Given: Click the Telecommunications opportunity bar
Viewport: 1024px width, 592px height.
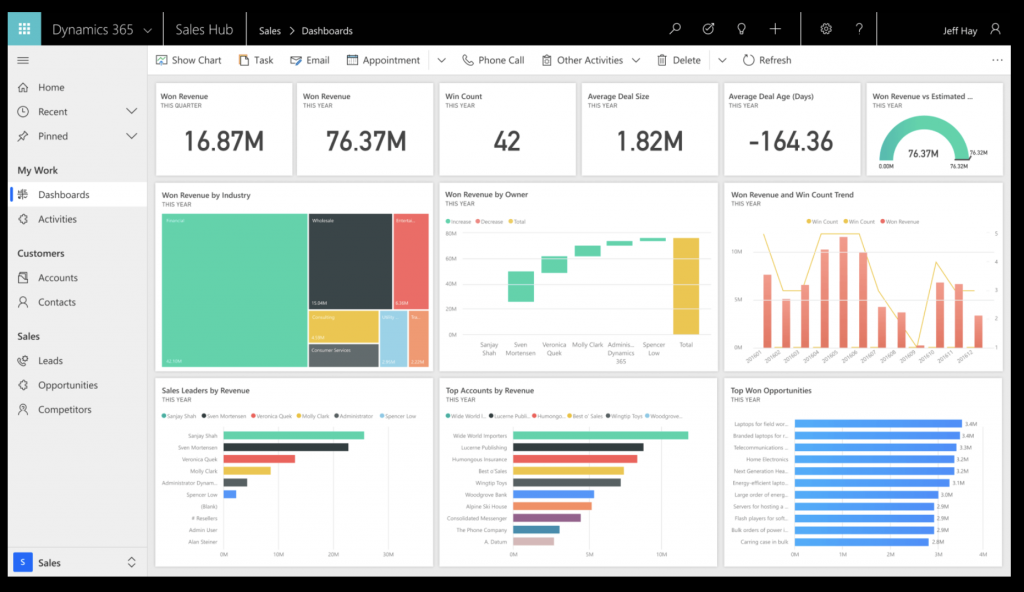Looking at the screenshot, I should pos(876,448).
